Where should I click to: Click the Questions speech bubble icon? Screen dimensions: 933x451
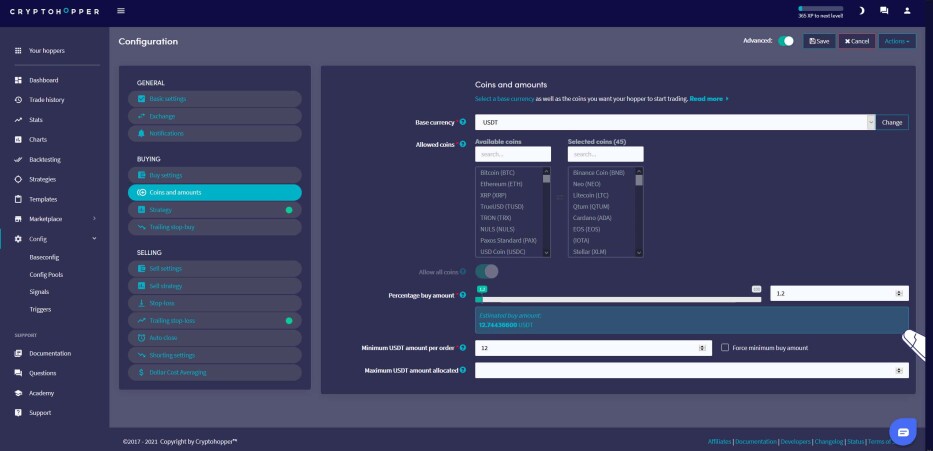[x=18, y=373]
